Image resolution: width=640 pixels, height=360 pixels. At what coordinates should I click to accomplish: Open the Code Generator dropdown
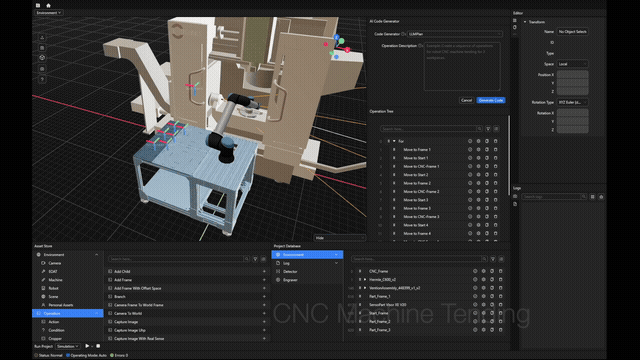point(455,34)
